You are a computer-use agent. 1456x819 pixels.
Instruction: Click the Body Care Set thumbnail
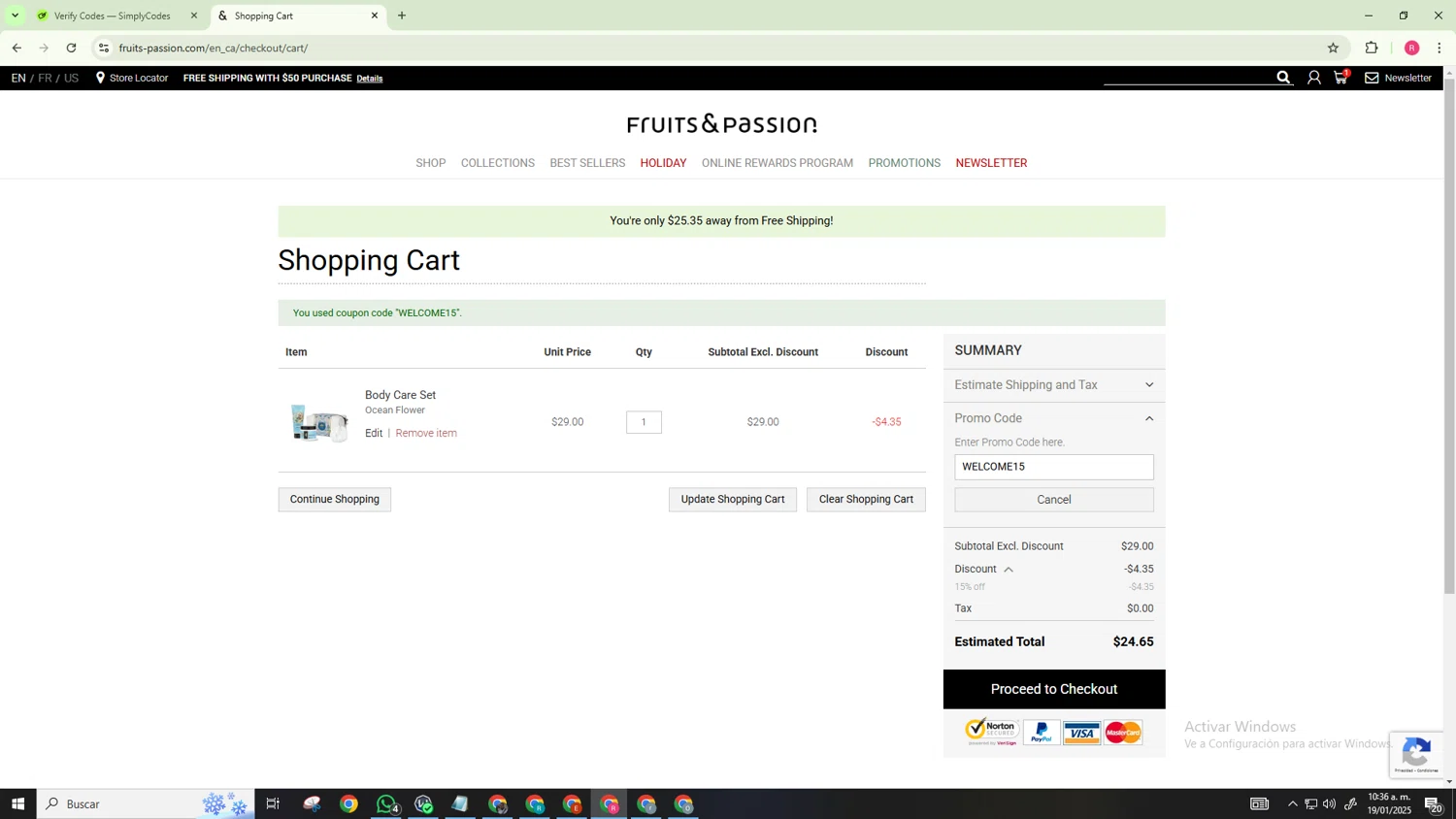(319, 422)
